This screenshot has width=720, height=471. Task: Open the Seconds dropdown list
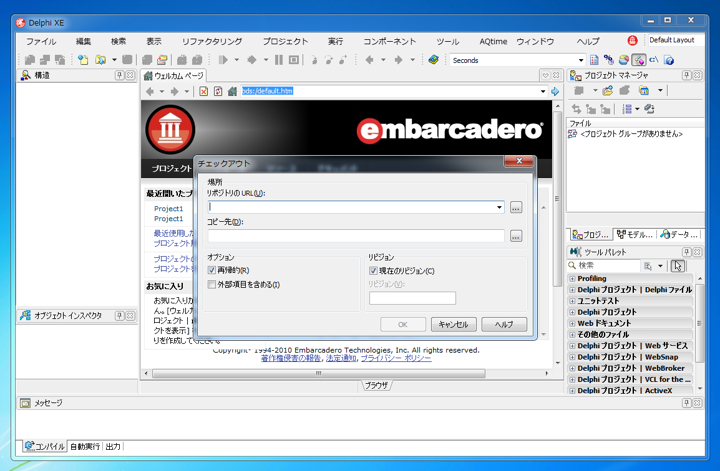(581, 60)
